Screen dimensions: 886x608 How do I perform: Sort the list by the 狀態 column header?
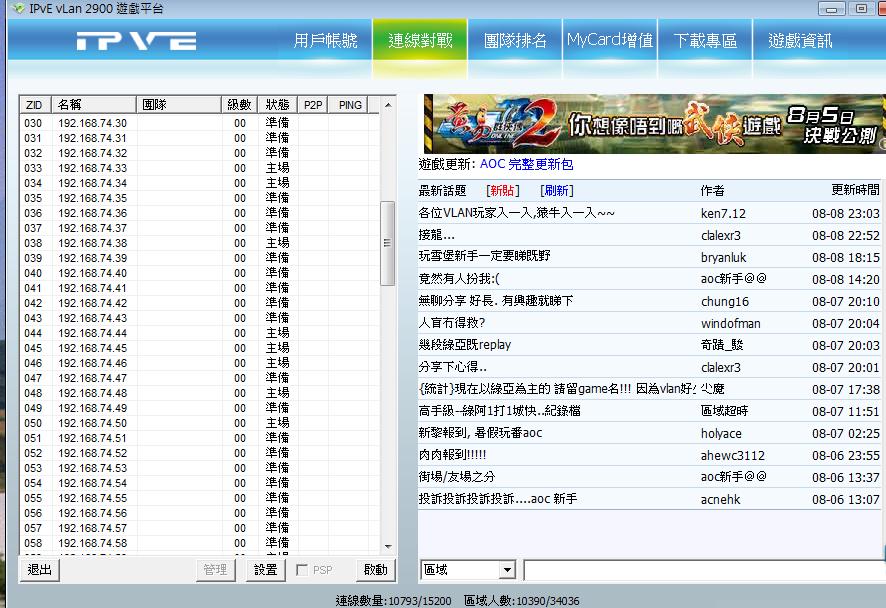pyautogui.click(x=276, y=105)
